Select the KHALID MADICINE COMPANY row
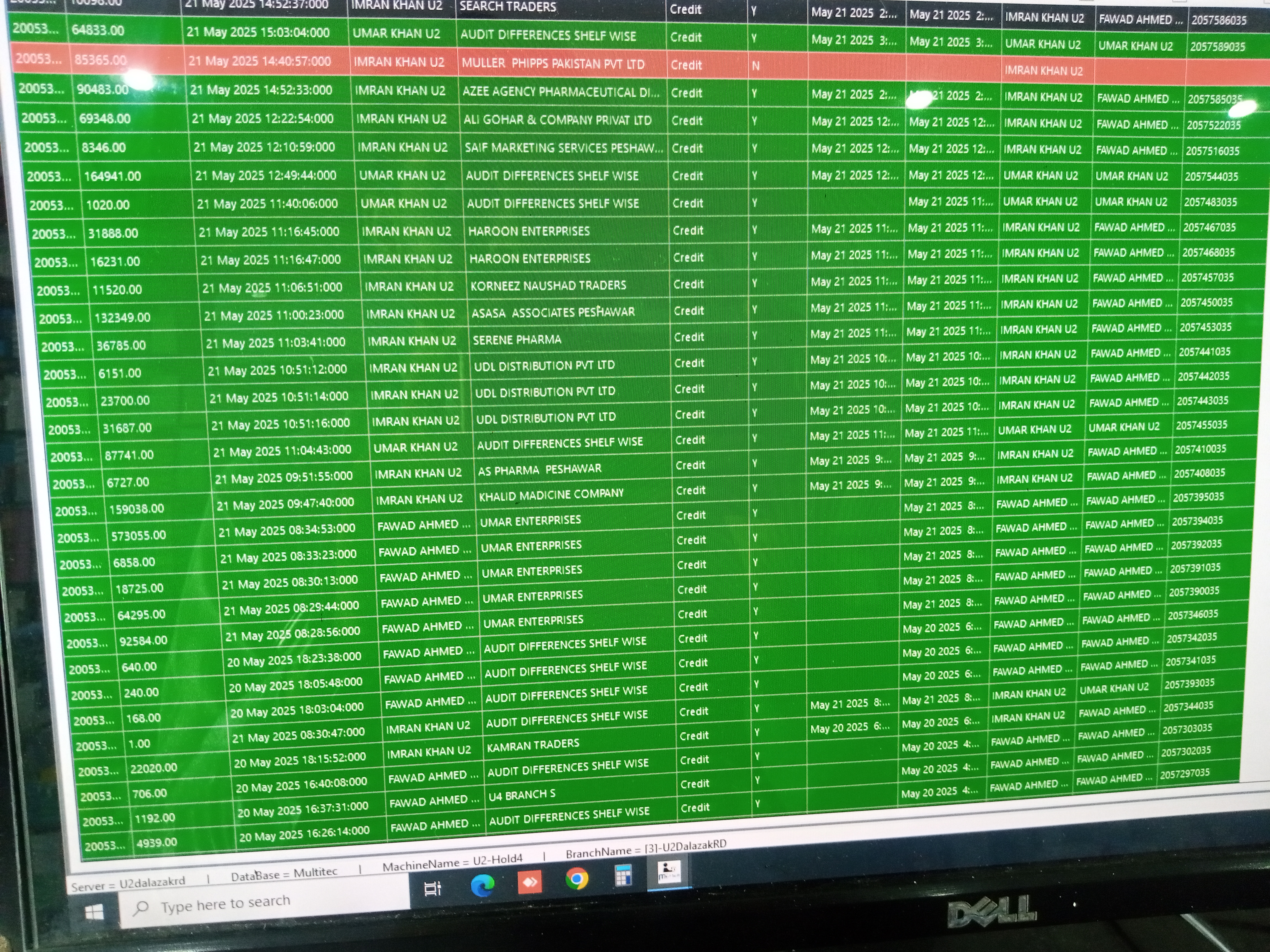Viewport: 1270px width, 952px height. 551,494
